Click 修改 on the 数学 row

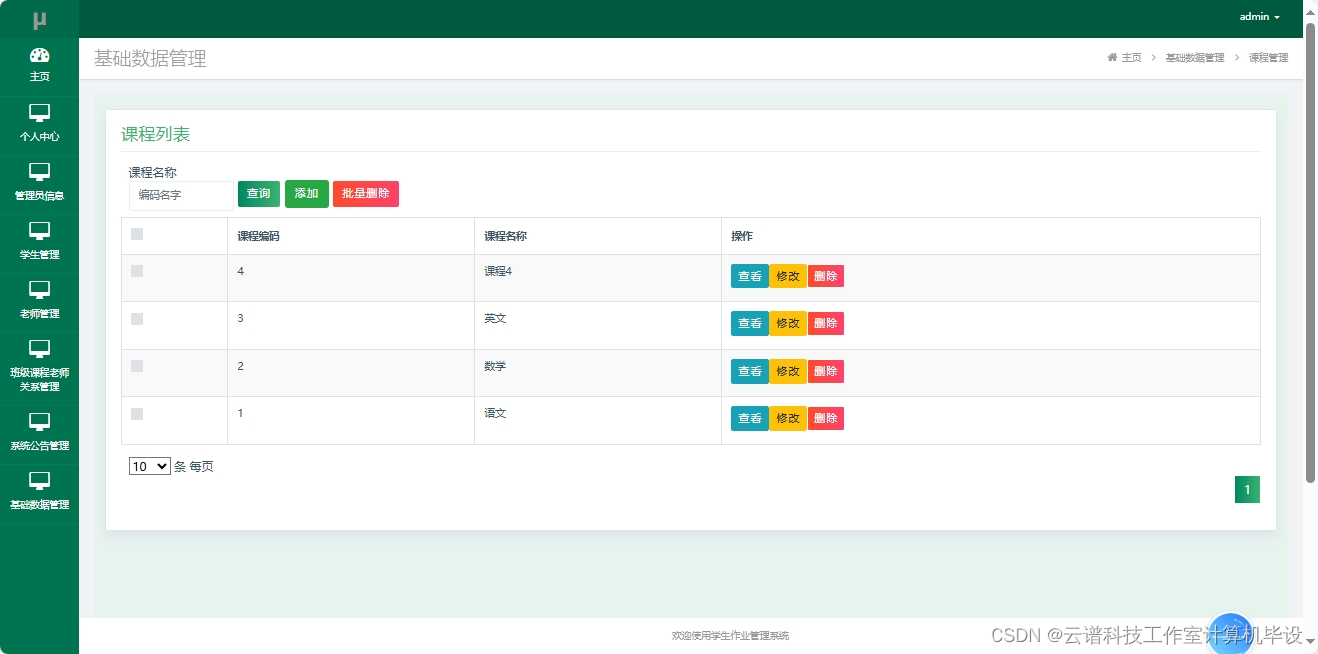tap(787, 371)
